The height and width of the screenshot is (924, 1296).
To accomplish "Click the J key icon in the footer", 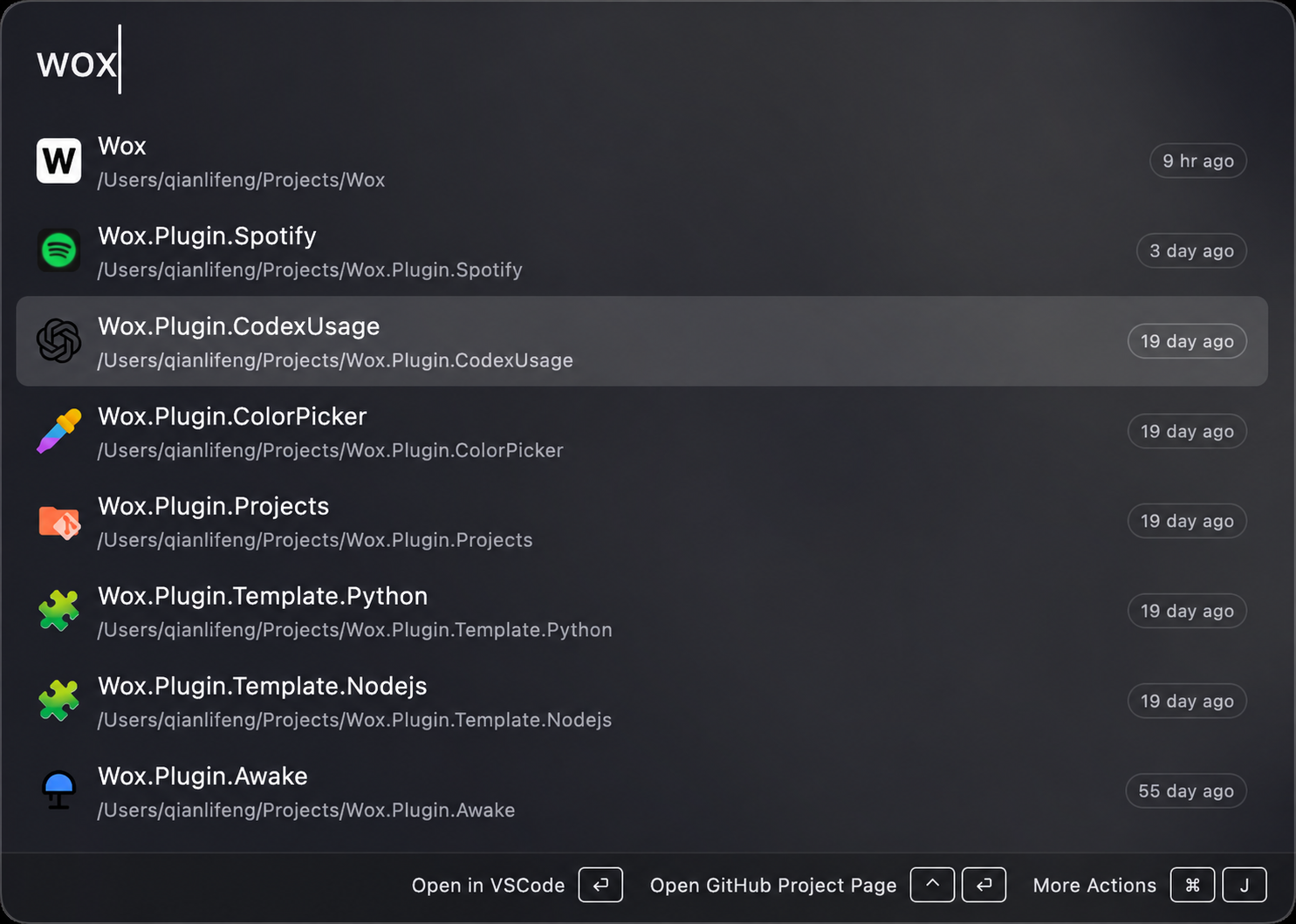I will coord(1245,885).
